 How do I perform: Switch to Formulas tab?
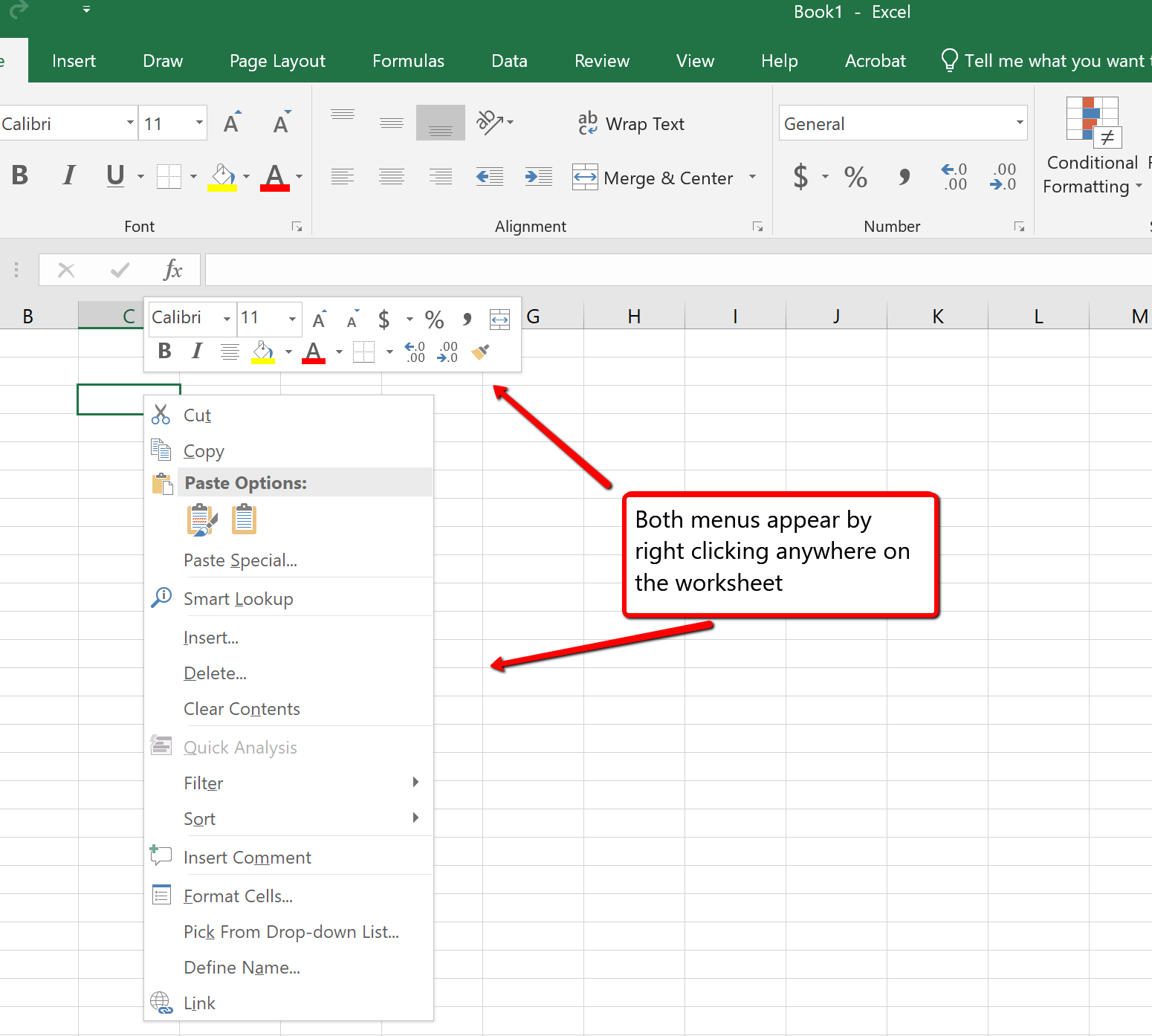coord(408,61)
